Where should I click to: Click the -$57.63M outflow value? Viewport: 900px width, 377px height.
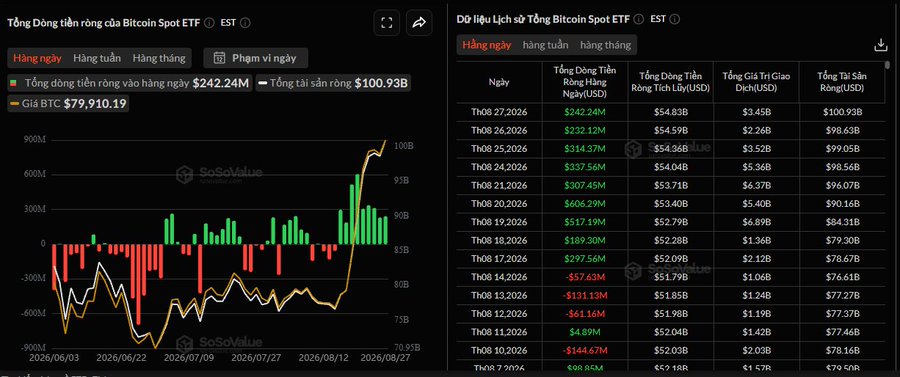click(585, 277)
